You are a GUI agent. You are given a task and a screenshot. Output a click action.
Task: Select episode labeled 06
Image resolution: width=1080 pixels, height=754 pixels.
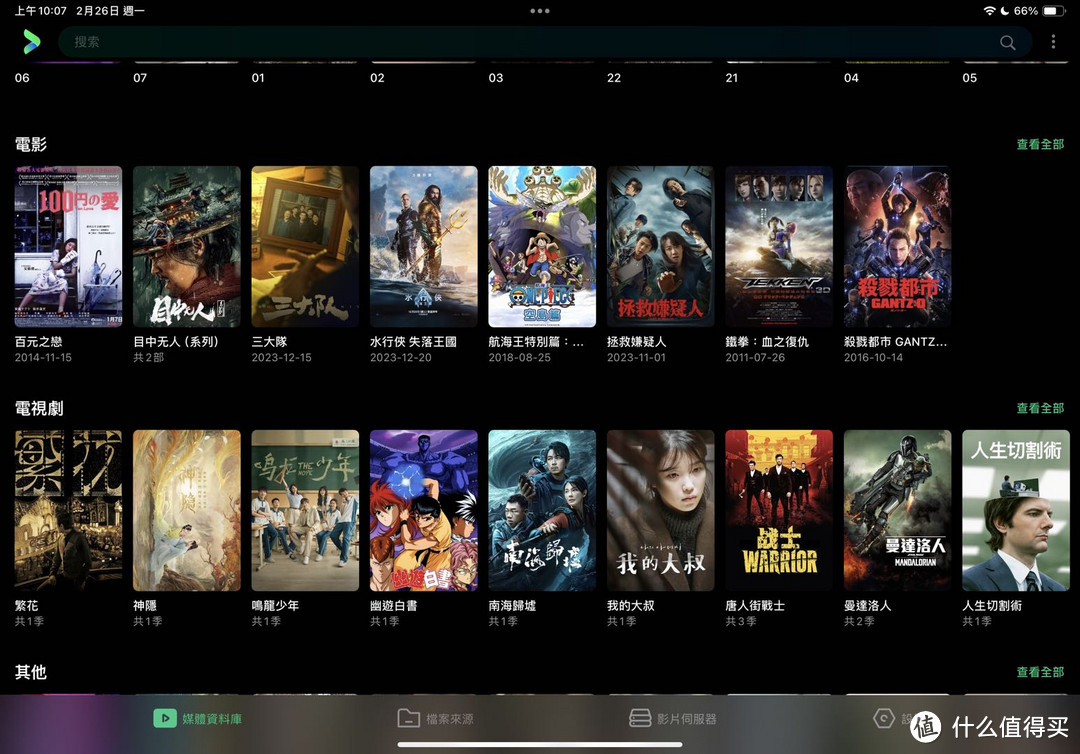(x=22, y=78)
